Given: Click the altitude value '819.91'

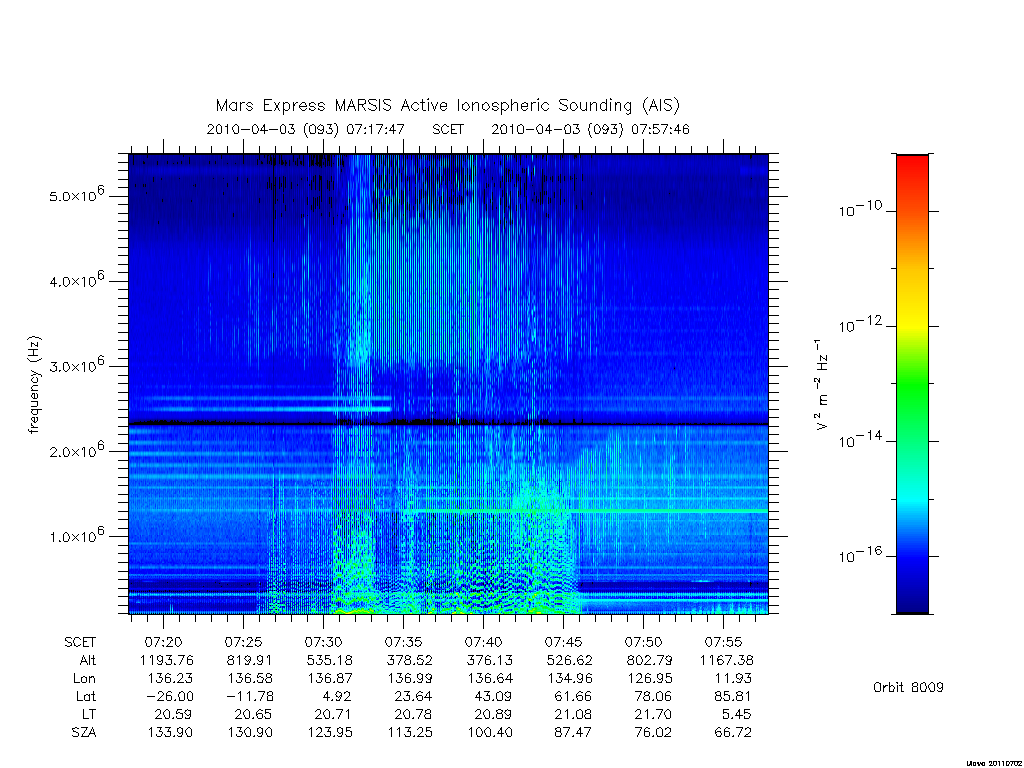Looking at the screenshot, I should click(249, 660).
